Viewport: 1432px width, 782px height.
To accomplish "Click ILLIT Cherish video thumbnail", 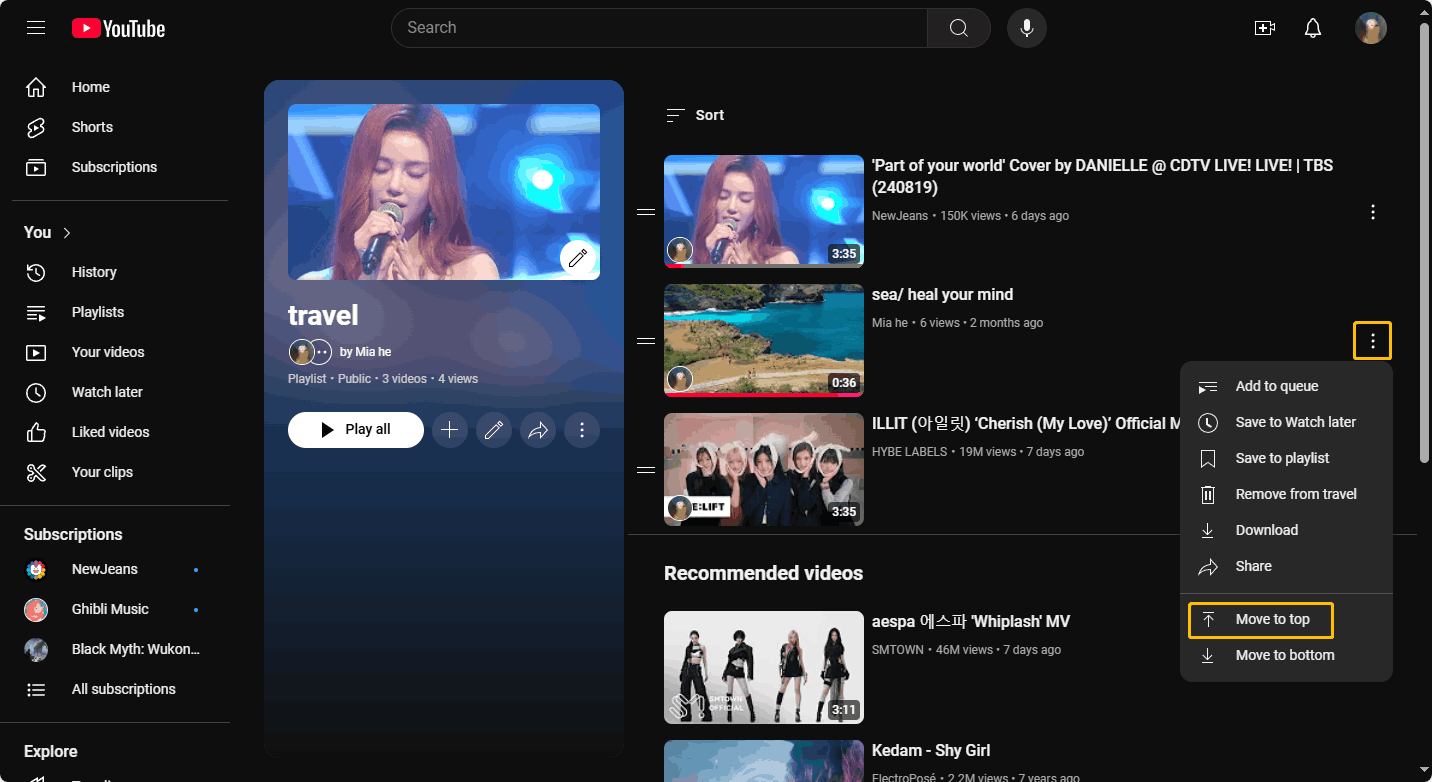I will click(x=764, y=469).
